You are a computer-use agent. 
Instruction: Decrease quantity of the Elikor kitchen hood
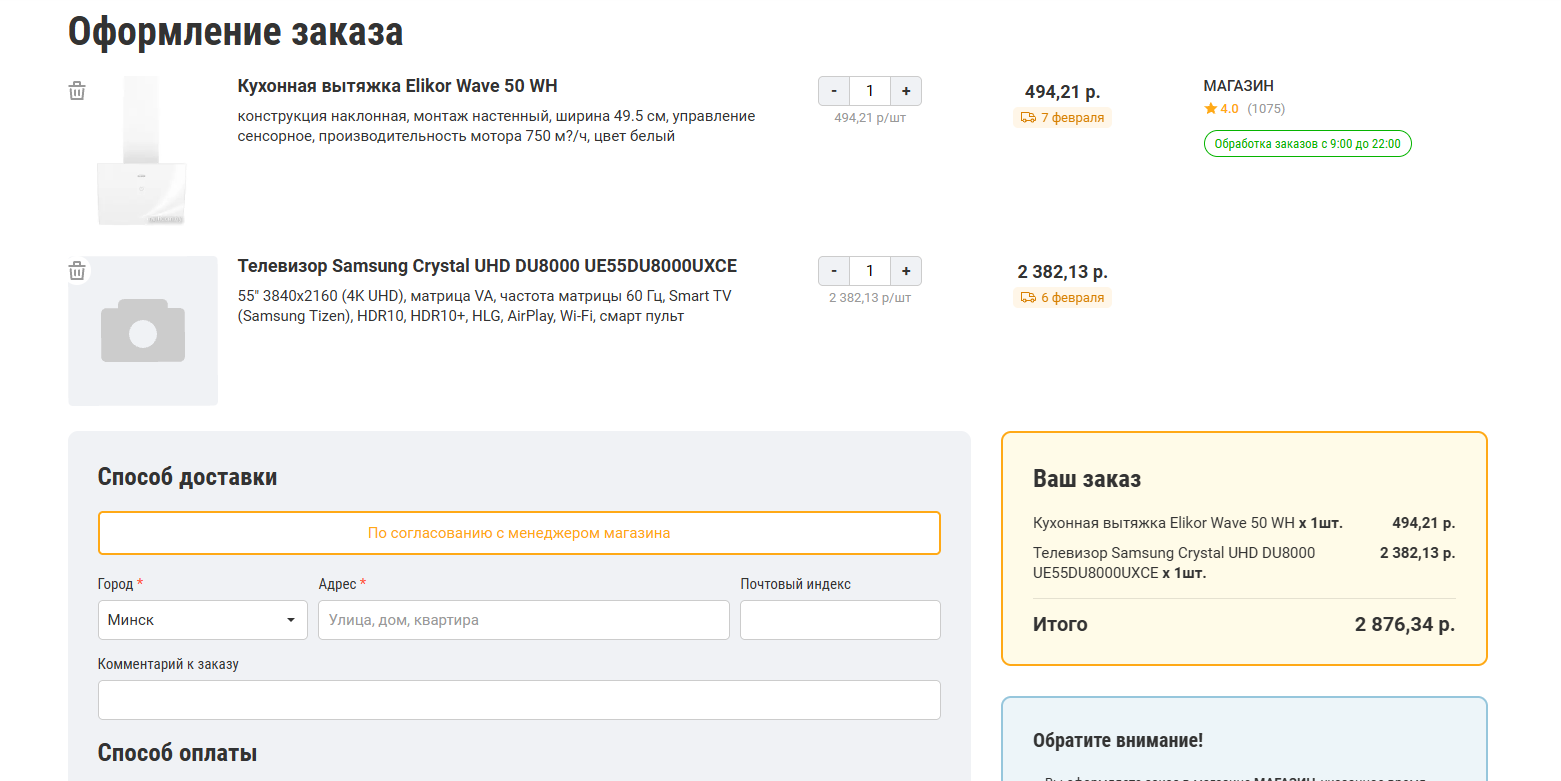point(834,91)
